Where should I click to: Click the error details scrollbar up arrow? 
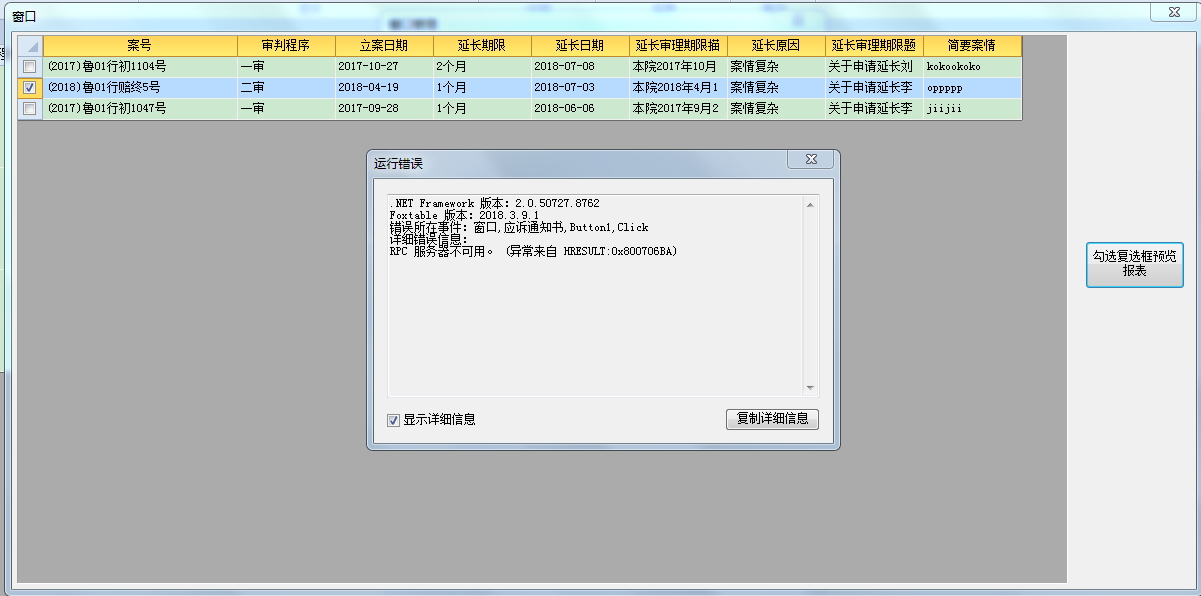coord(810,205)
